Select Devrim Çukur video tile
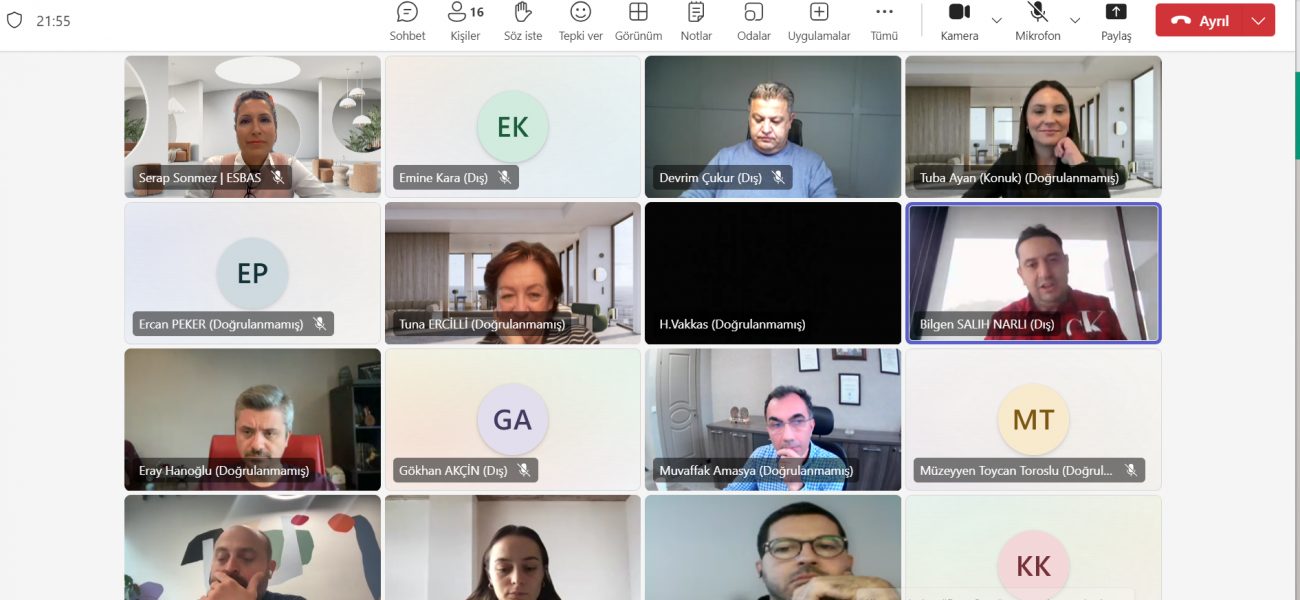Screen dimensions: 1300x600 pos(773,126)
